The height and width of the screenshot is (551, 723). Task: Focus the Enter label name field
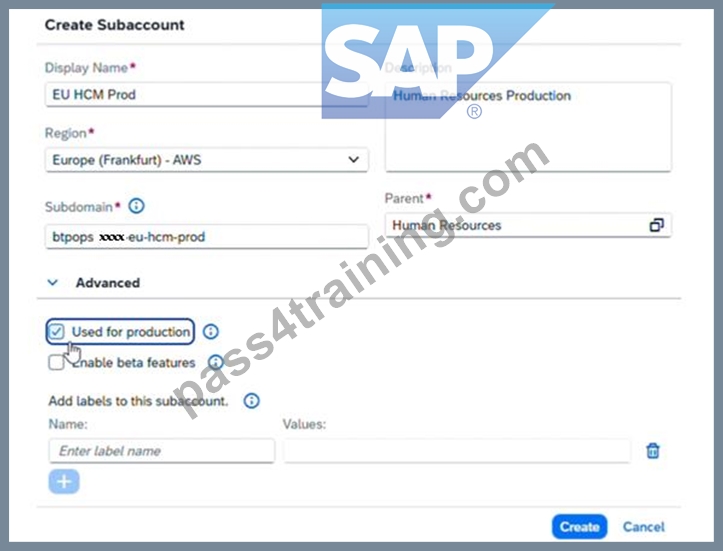coord(161,450)
